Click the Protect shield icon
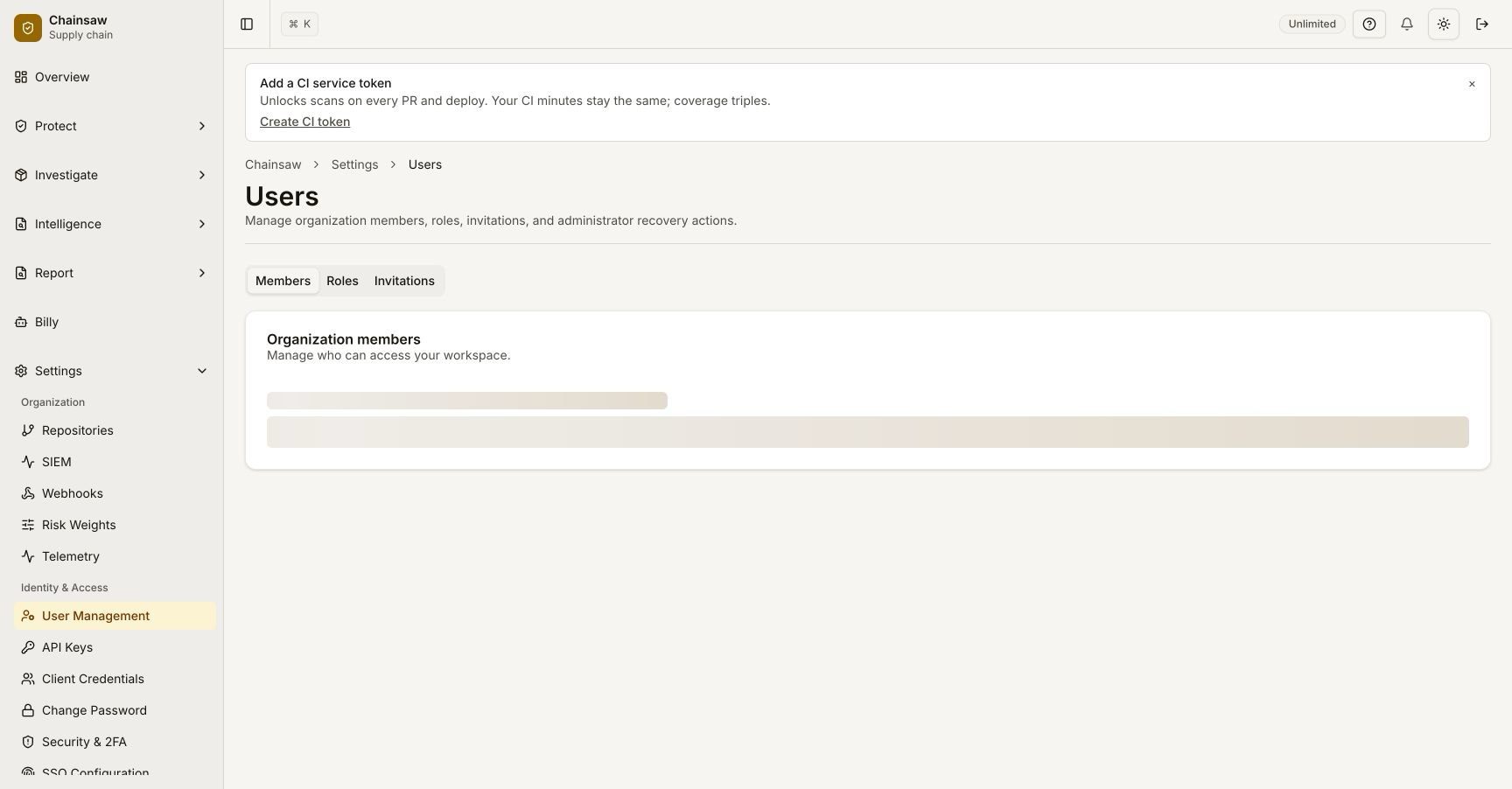Image resolution: width=1512 pixels, height=789 pixels. [x=21, y=126]
